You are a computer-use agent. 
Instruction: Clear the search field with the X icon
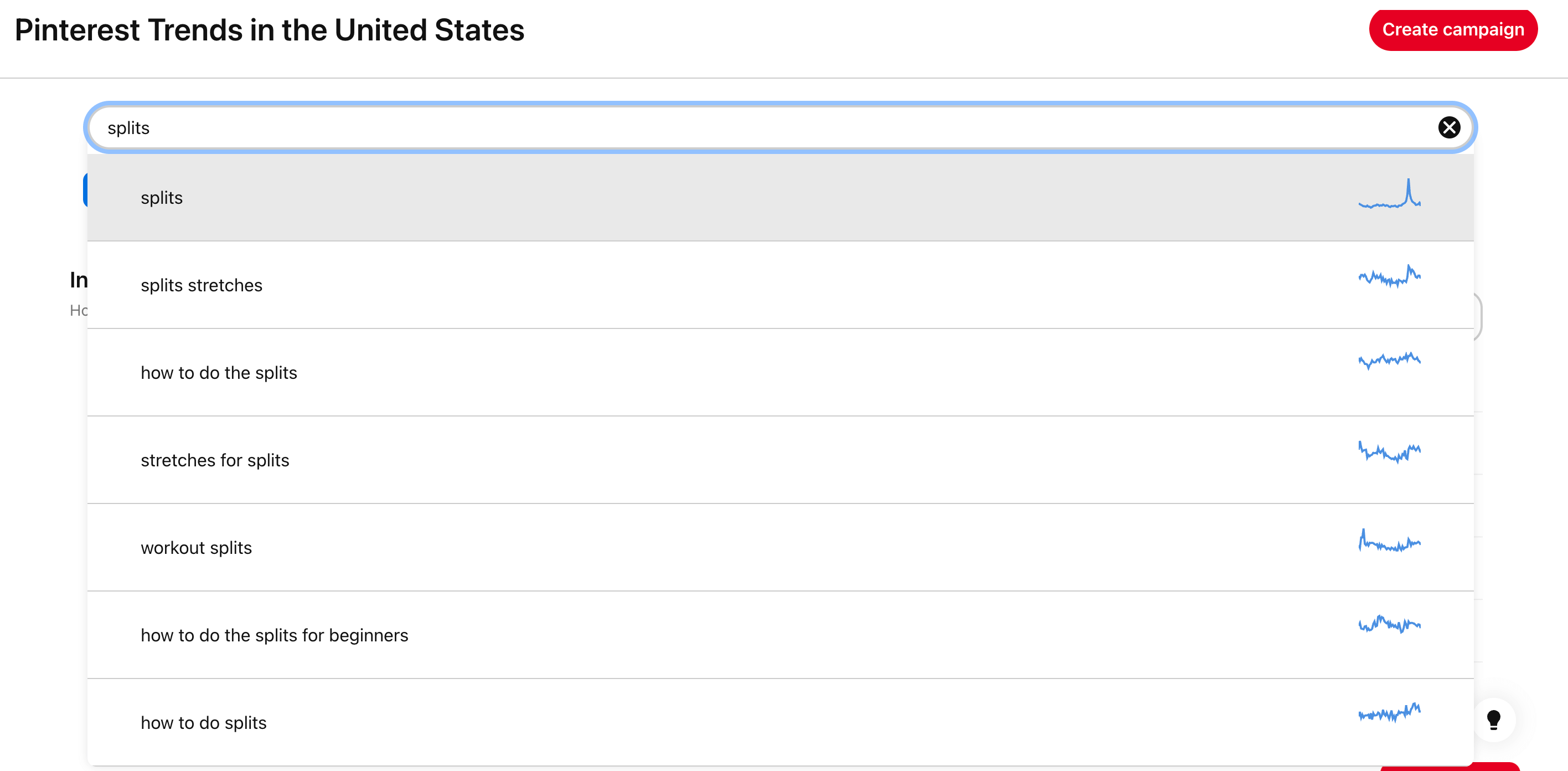click(1449, 127)
